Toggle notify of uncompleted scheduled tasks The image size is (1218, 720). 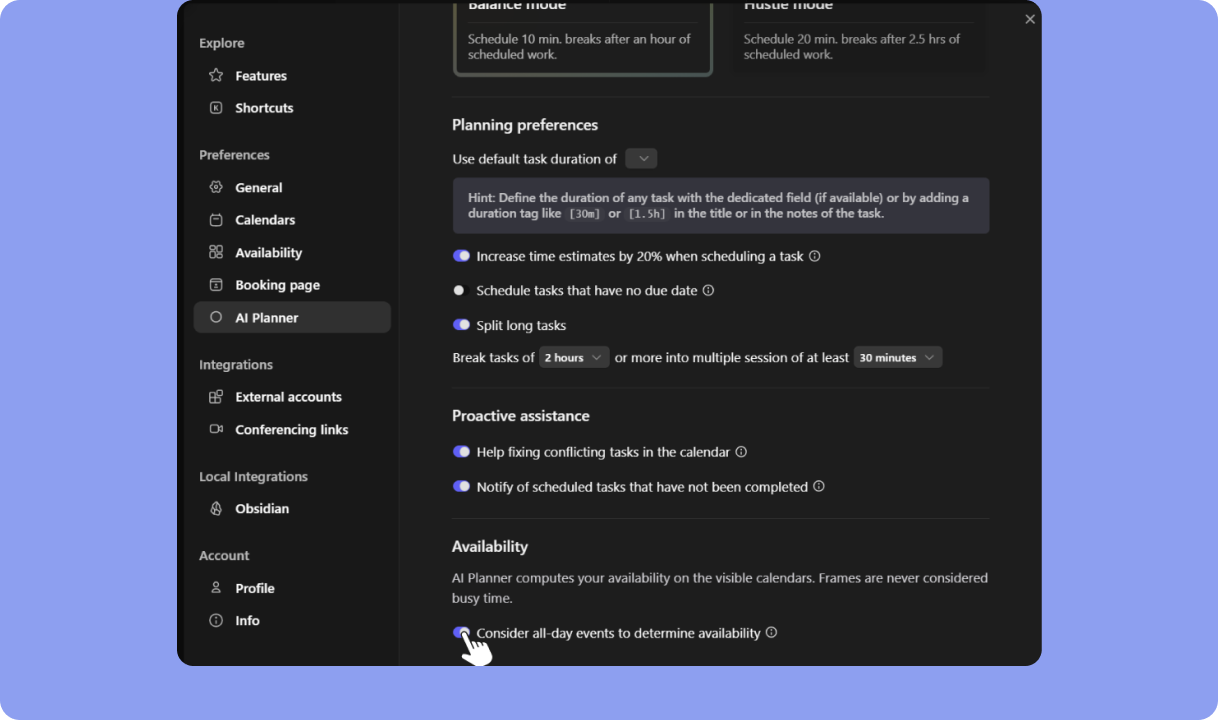(x=461, y=486)
